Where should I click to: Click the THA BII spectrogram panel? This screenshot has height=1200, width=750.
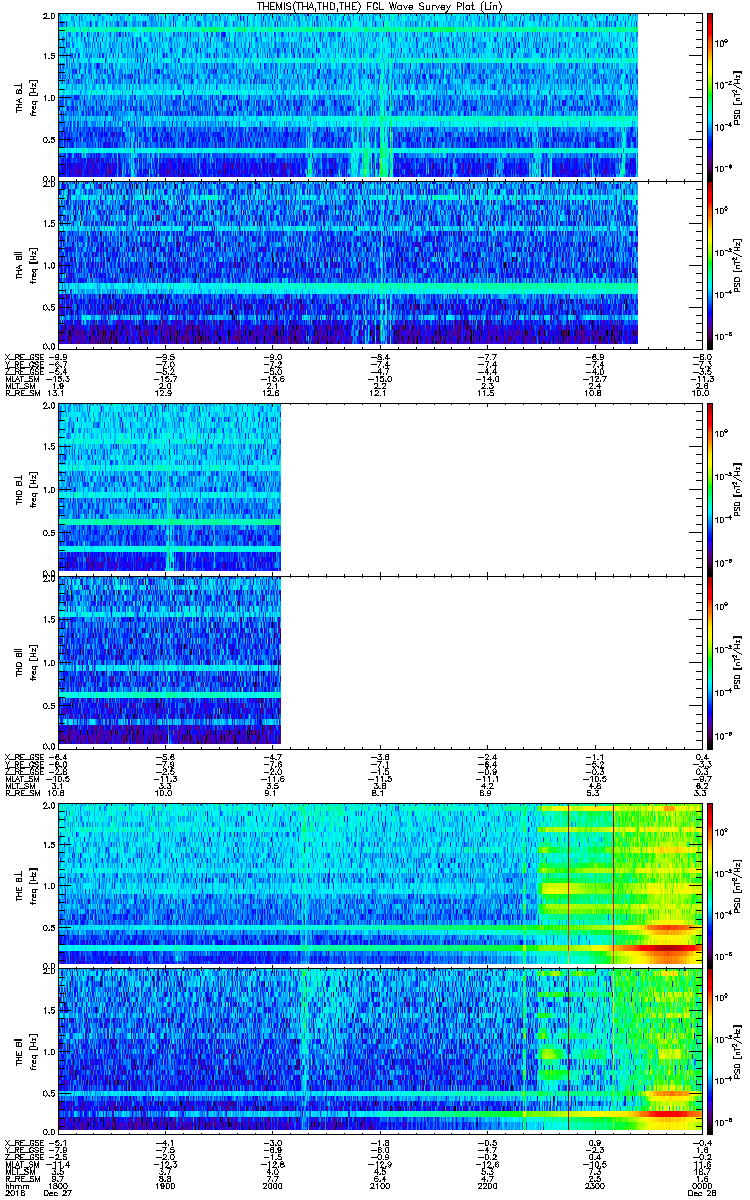pyautogui.click(x=381, y=264)
